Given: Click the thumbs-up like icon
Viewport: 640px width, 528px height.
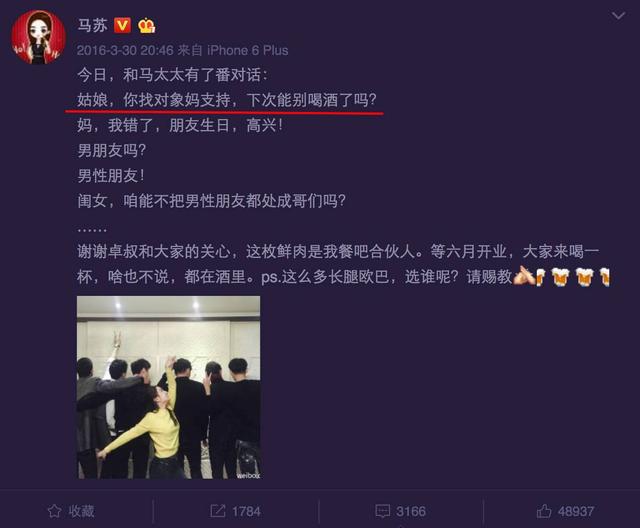Looking at the screenshot, I should click(544, 511).
